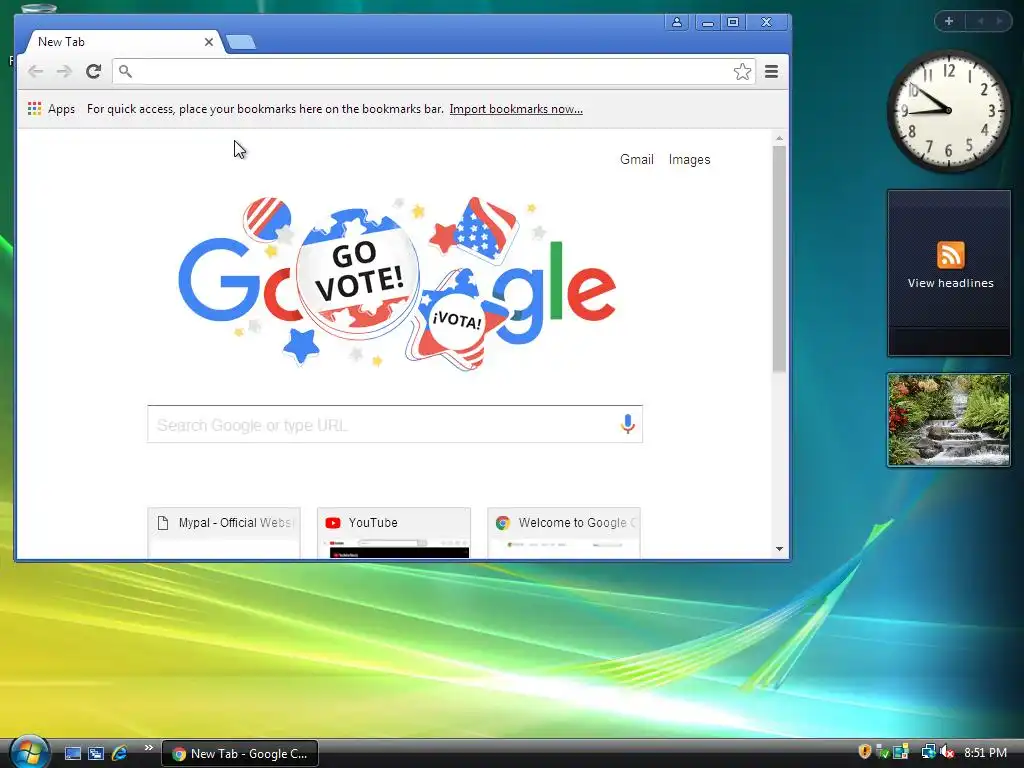Click the security shield tray icon
This screenshot has width=1024, height=768.
865,752
